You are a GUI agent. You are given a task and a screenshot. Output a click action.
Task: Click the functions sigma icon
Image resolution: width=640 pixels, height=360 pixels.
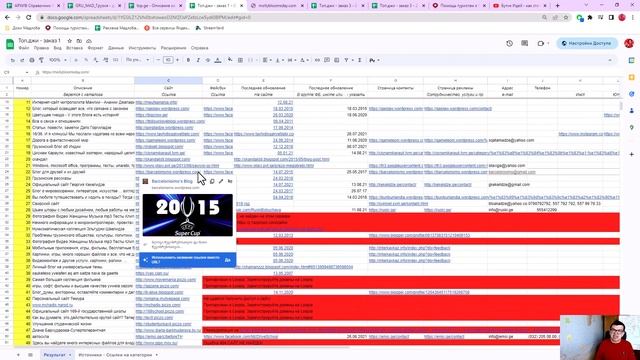coord(360,60)
